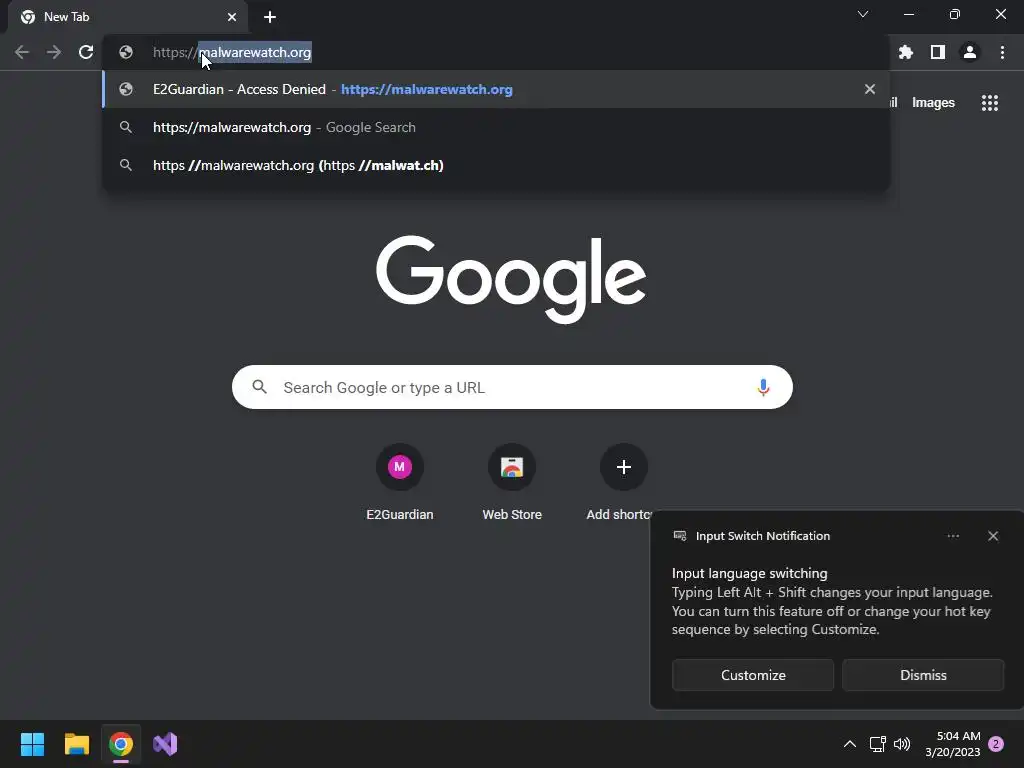The width and height of the screenshot is (1024, 768).
Task: Open Visual Studio from the taskbar
Action: (x=165, y=744)
